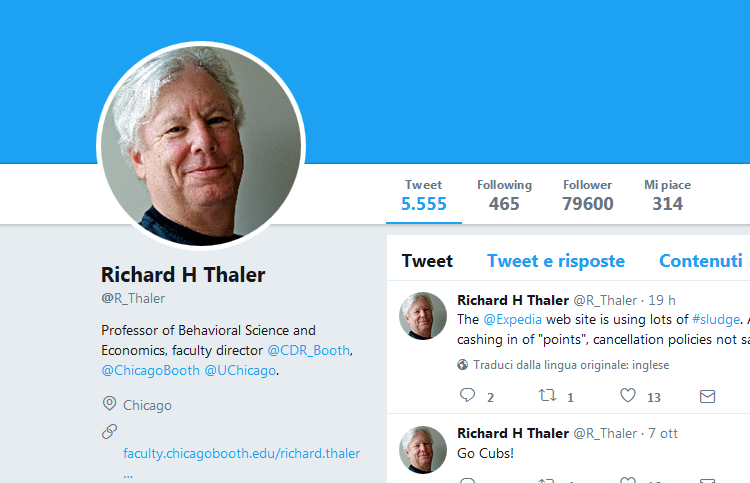Open the Mi piace 314 list

(x=668, y=196)
